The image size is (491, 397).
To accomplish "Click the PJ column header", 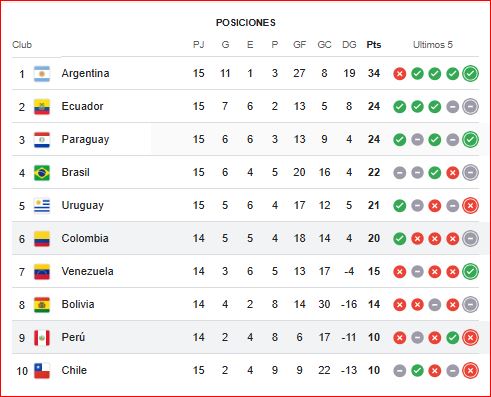I will point(199,45).
